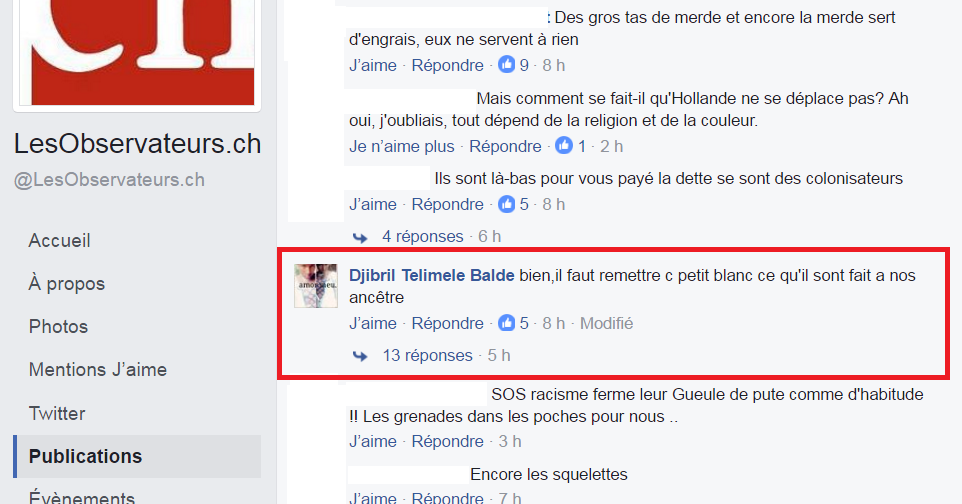Click the Djibril Telimele Balde name link
Screen dimensions: 962x504
pos(431,275)
